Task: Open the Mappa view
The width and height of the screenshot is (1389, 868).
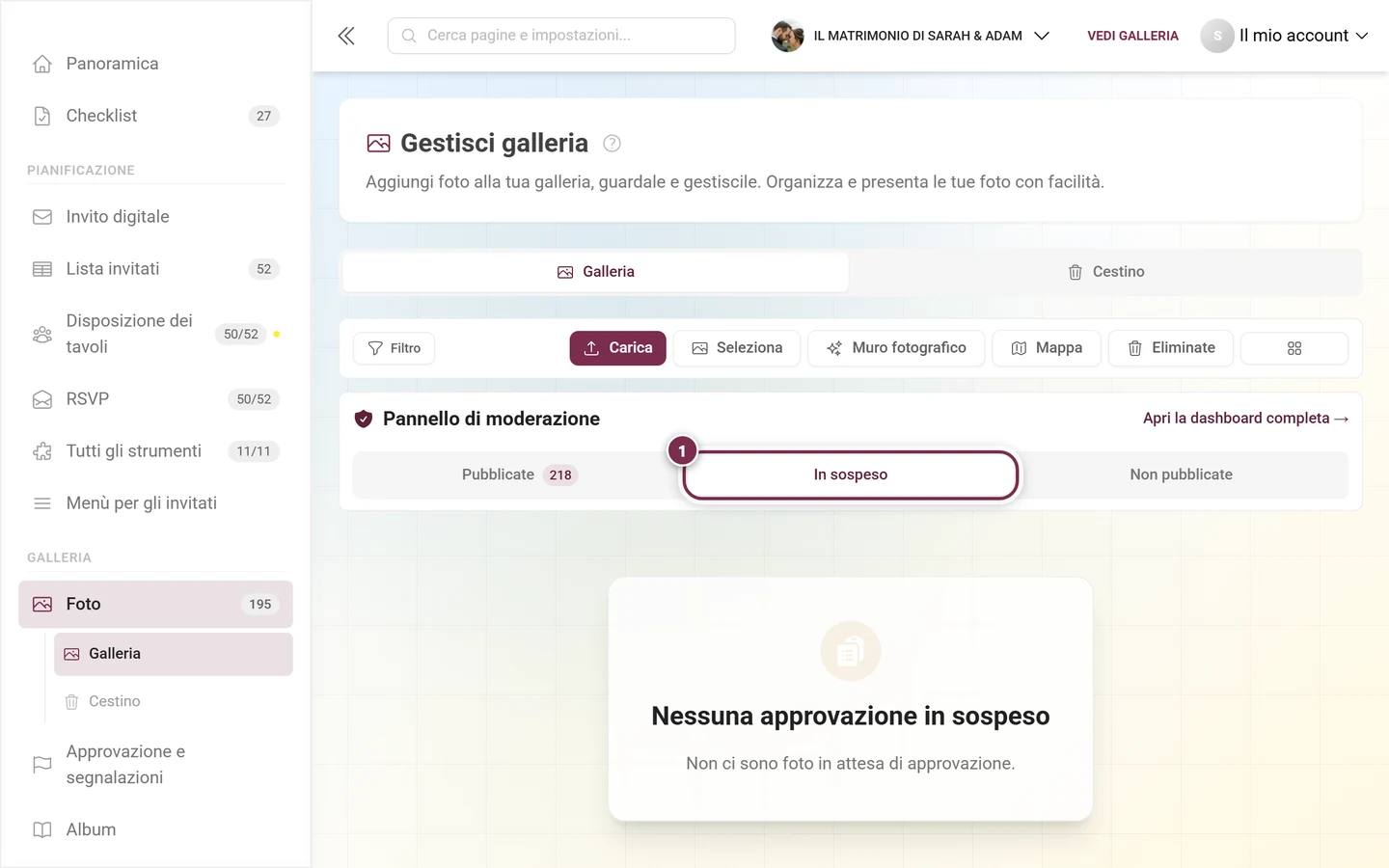Action: [1047, 348]
